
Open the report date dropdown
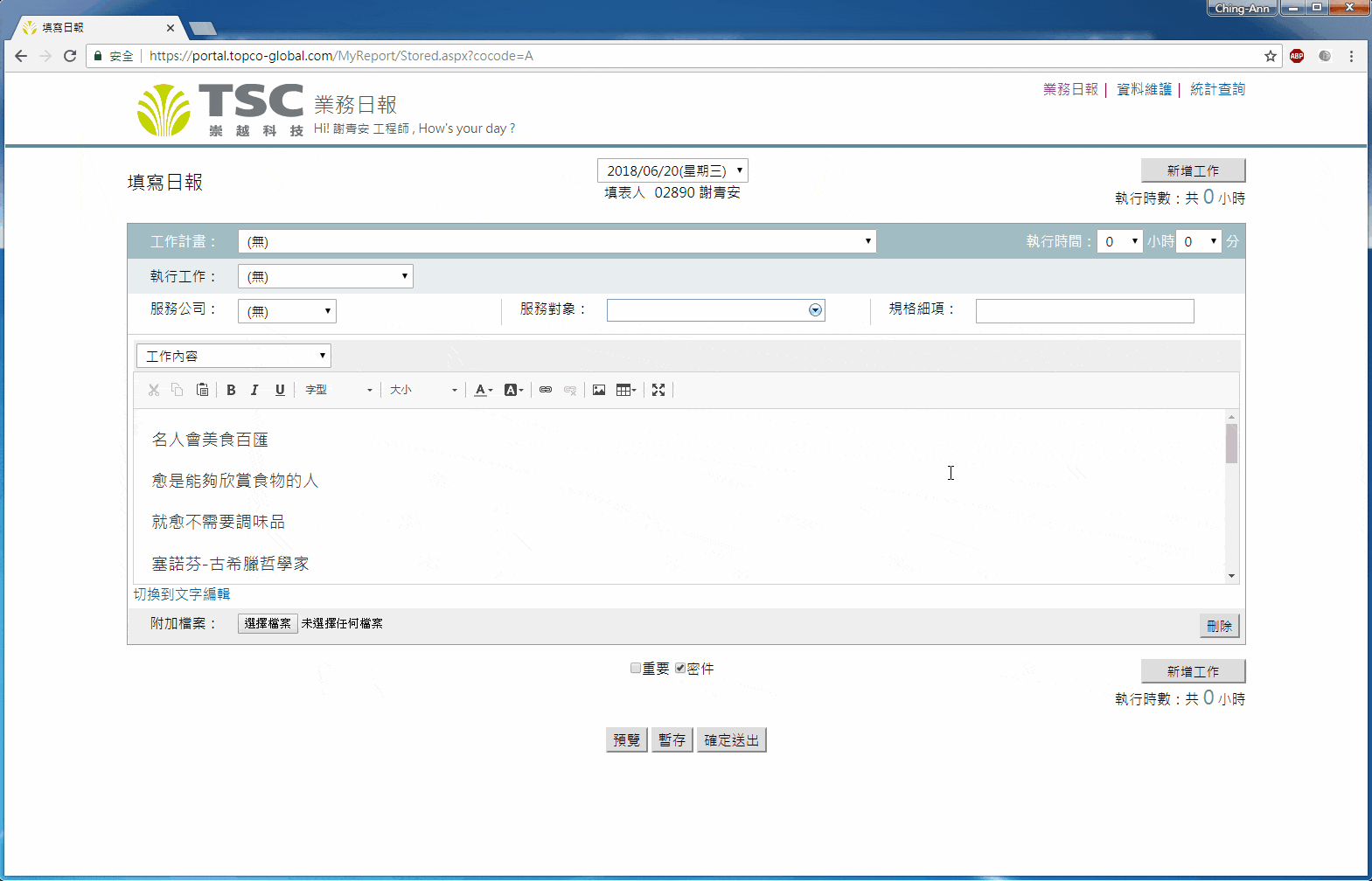tap(672, 170)
